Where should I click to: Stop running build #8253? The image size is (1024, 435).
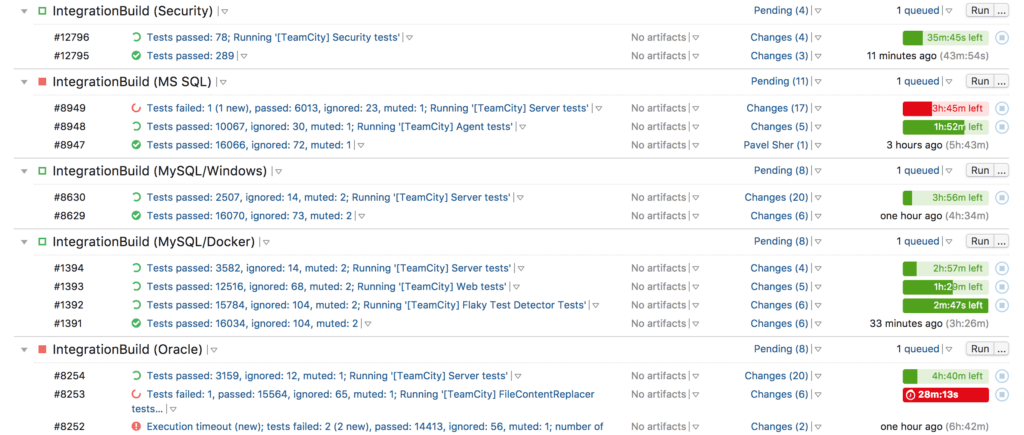click(1002, 395)
